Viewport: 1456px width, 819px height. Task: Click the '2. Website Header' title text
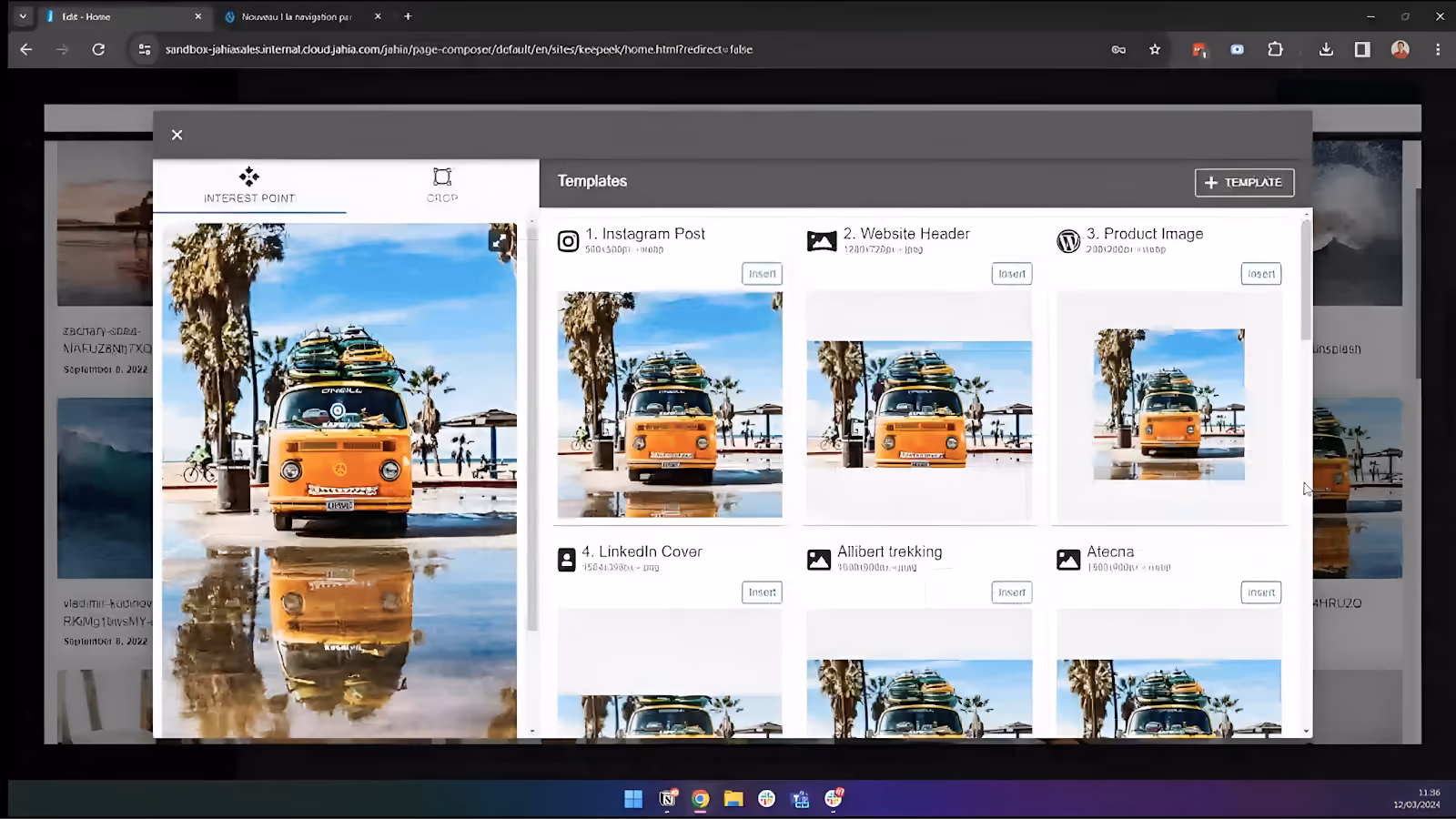(x=906, y=234)
